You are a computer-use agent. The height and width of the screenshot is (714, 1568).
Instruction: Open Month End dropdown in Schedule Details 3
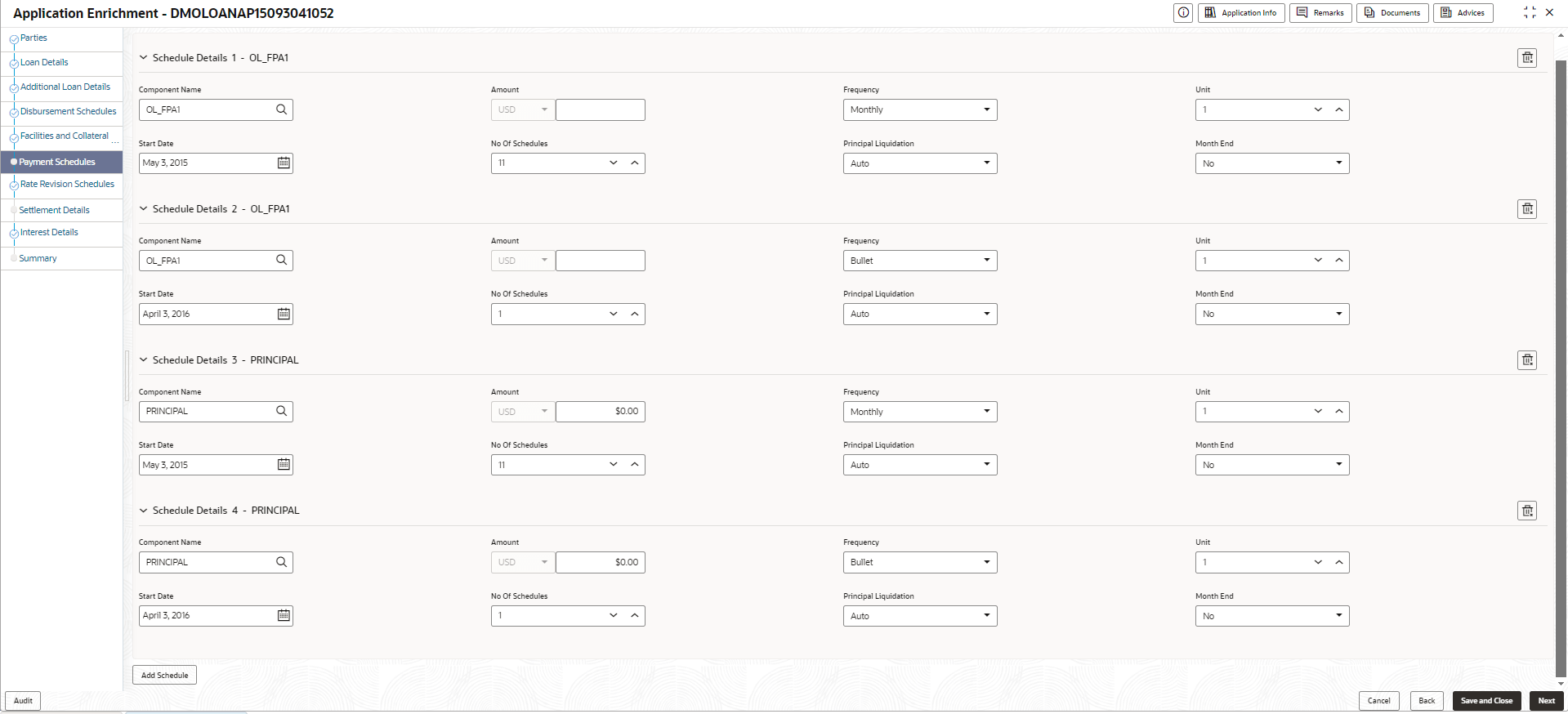pos(1272,465)
